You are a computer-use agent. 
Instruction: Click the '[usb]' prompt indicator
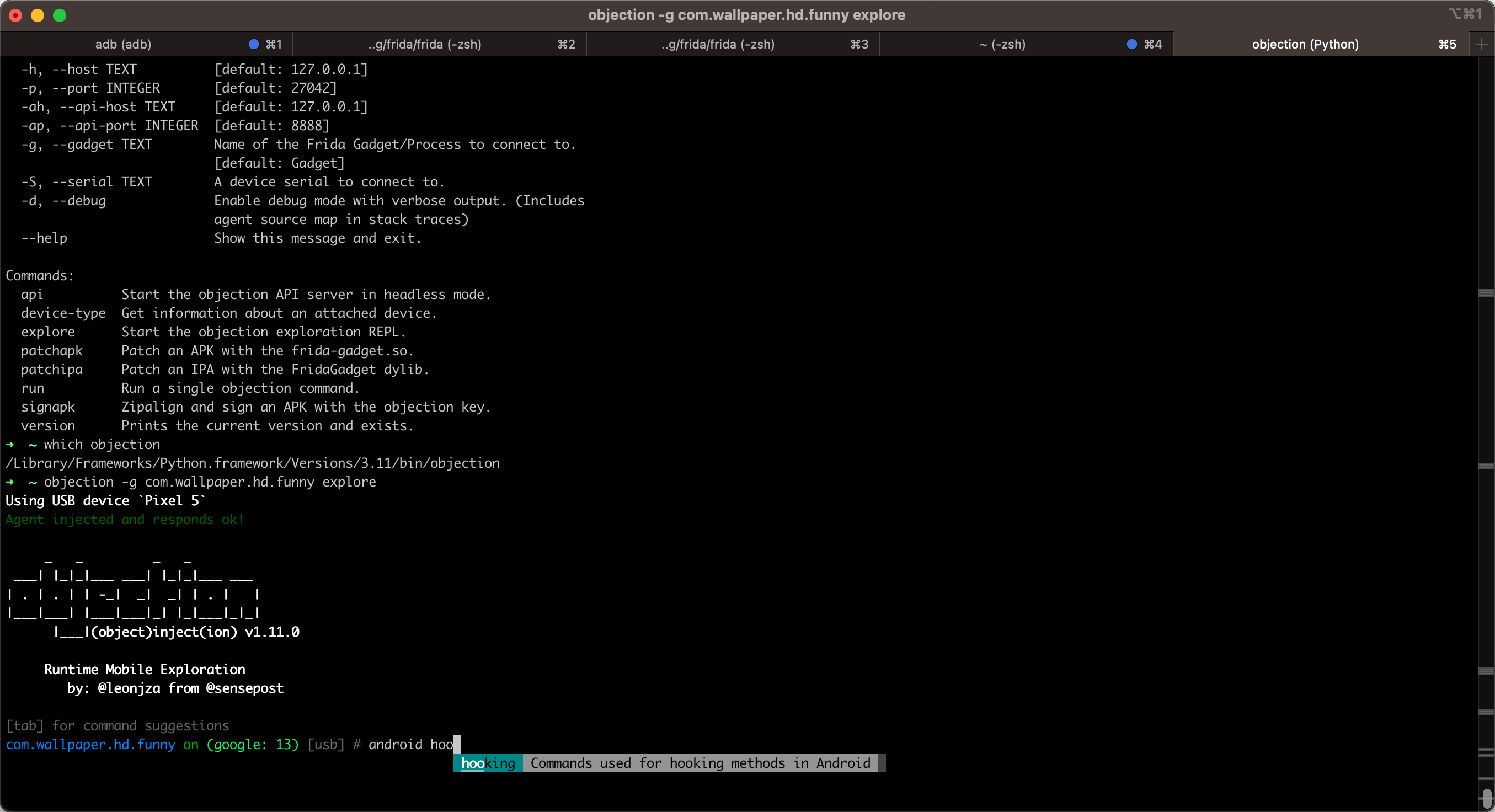[x=325, y=745]
